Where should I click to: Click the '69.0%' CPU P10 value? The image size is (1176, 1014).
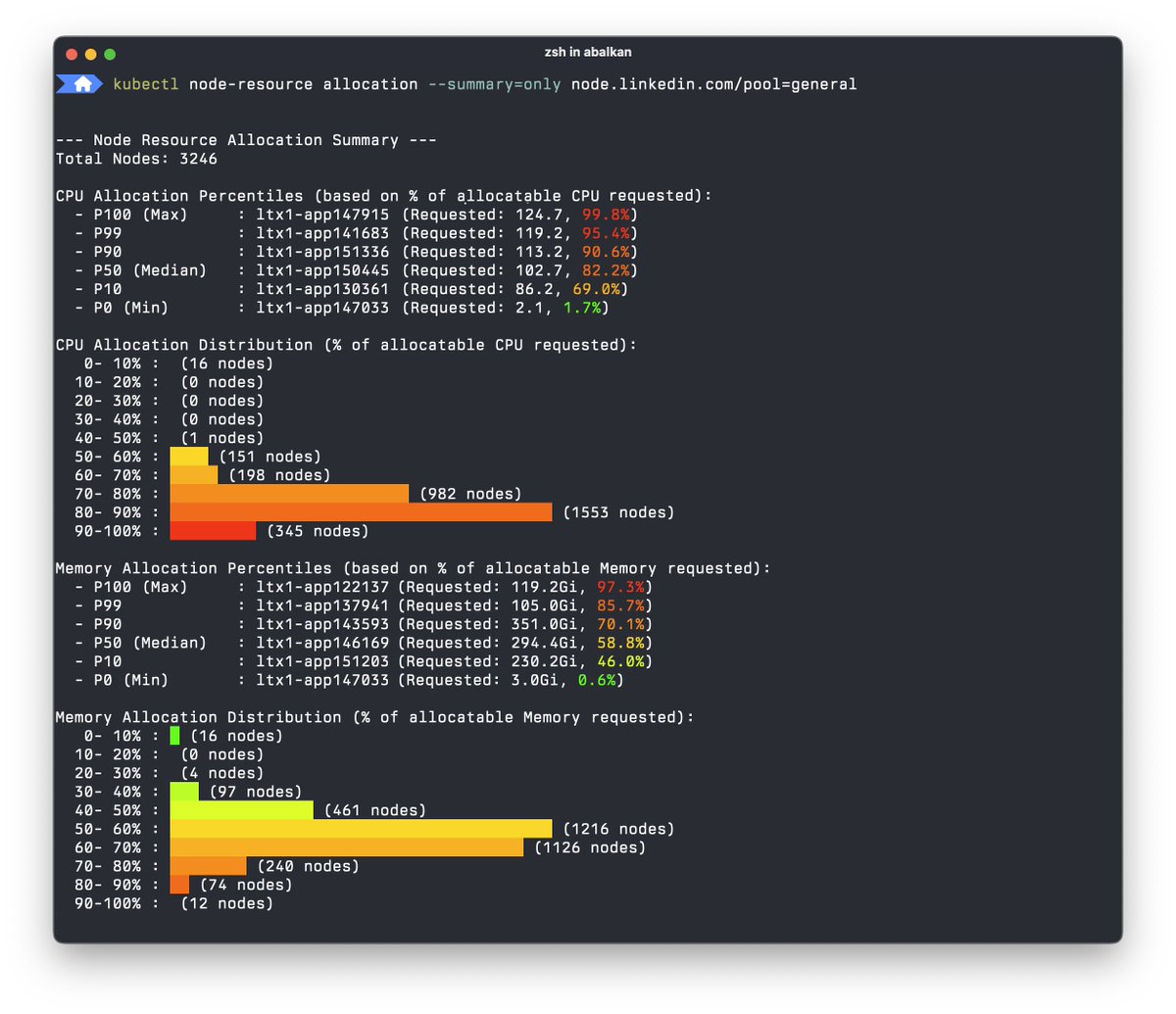596,289
